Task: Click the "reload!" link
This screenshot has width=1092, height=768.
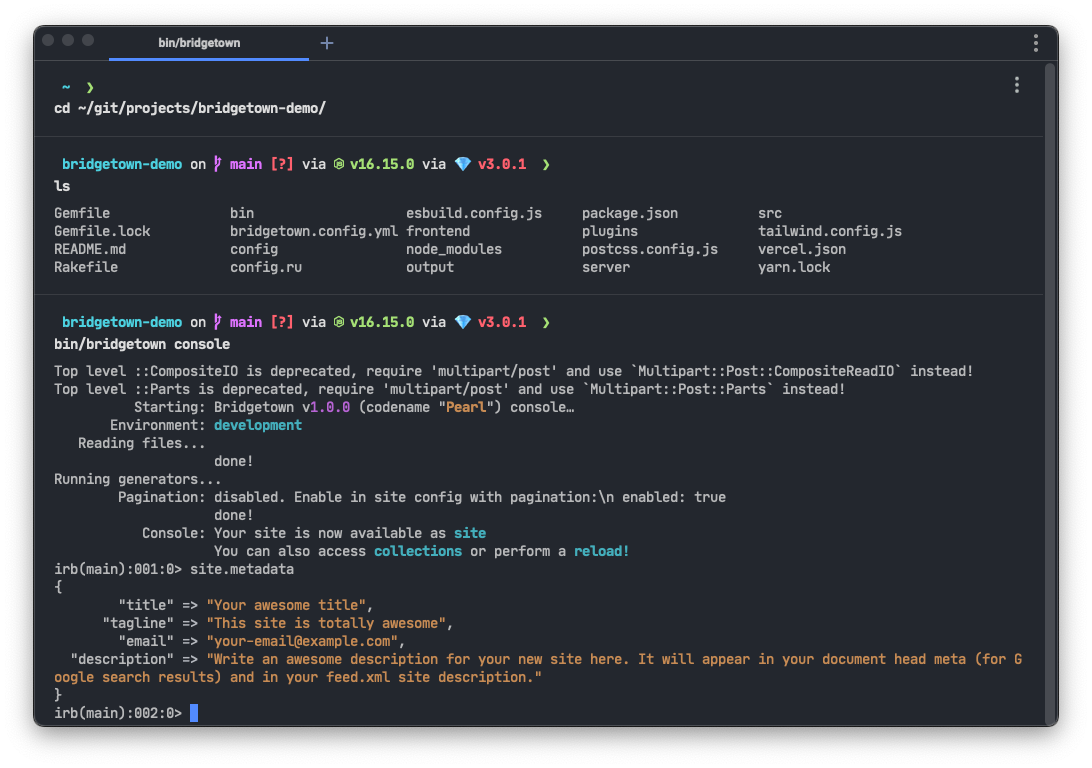Action: coord(601,551)
